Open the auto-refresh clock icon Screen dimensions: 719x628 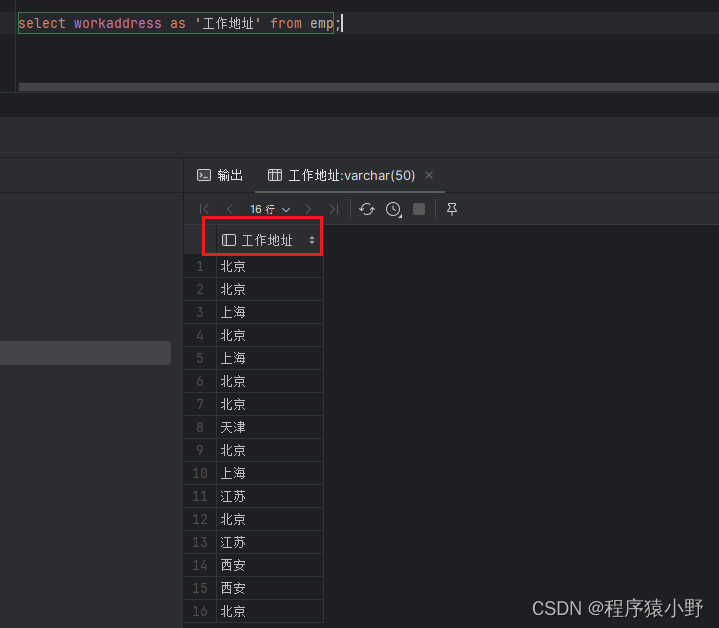pyautogui.click(x=393, y=209)
